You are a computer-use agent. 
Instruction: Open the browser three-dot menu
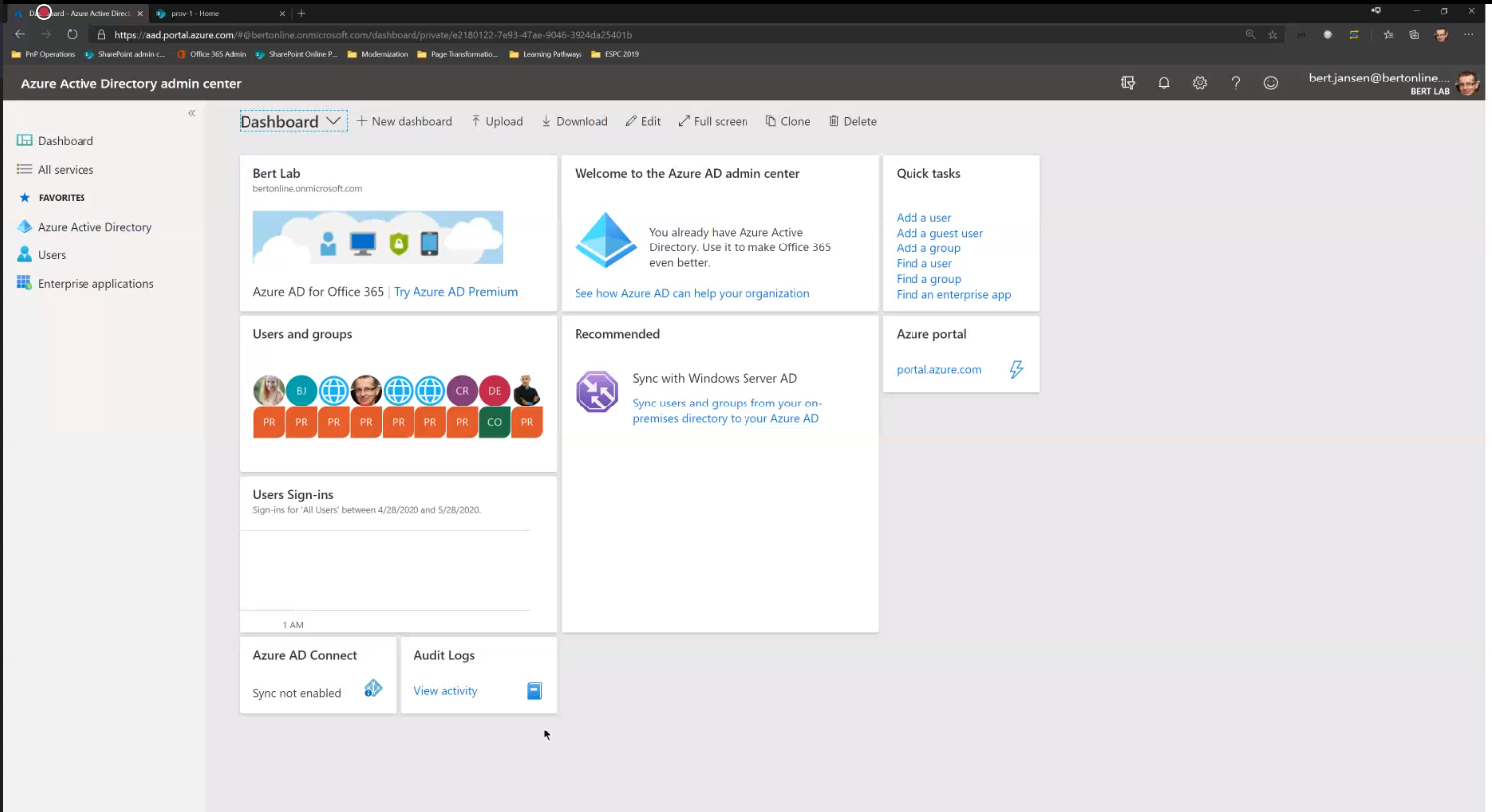(x=1469, y=34)
